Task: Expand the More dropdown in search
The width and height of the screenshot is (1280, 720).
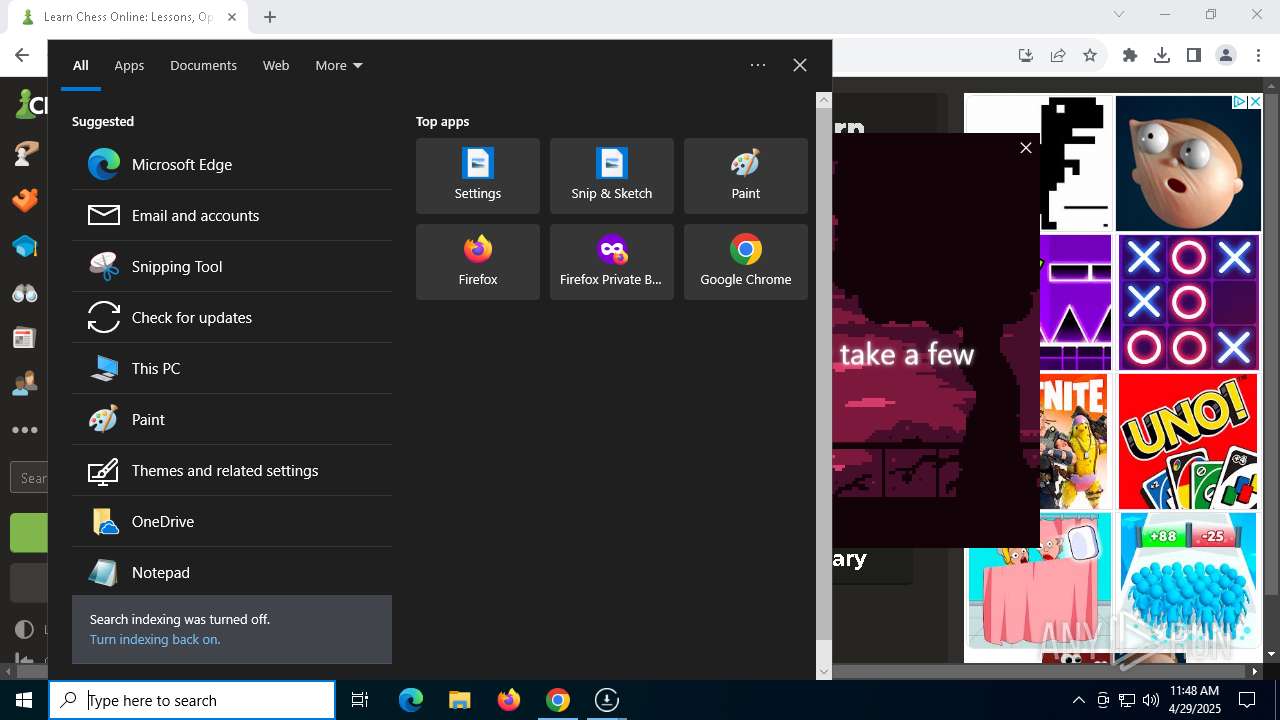Action: coord(339,65)
